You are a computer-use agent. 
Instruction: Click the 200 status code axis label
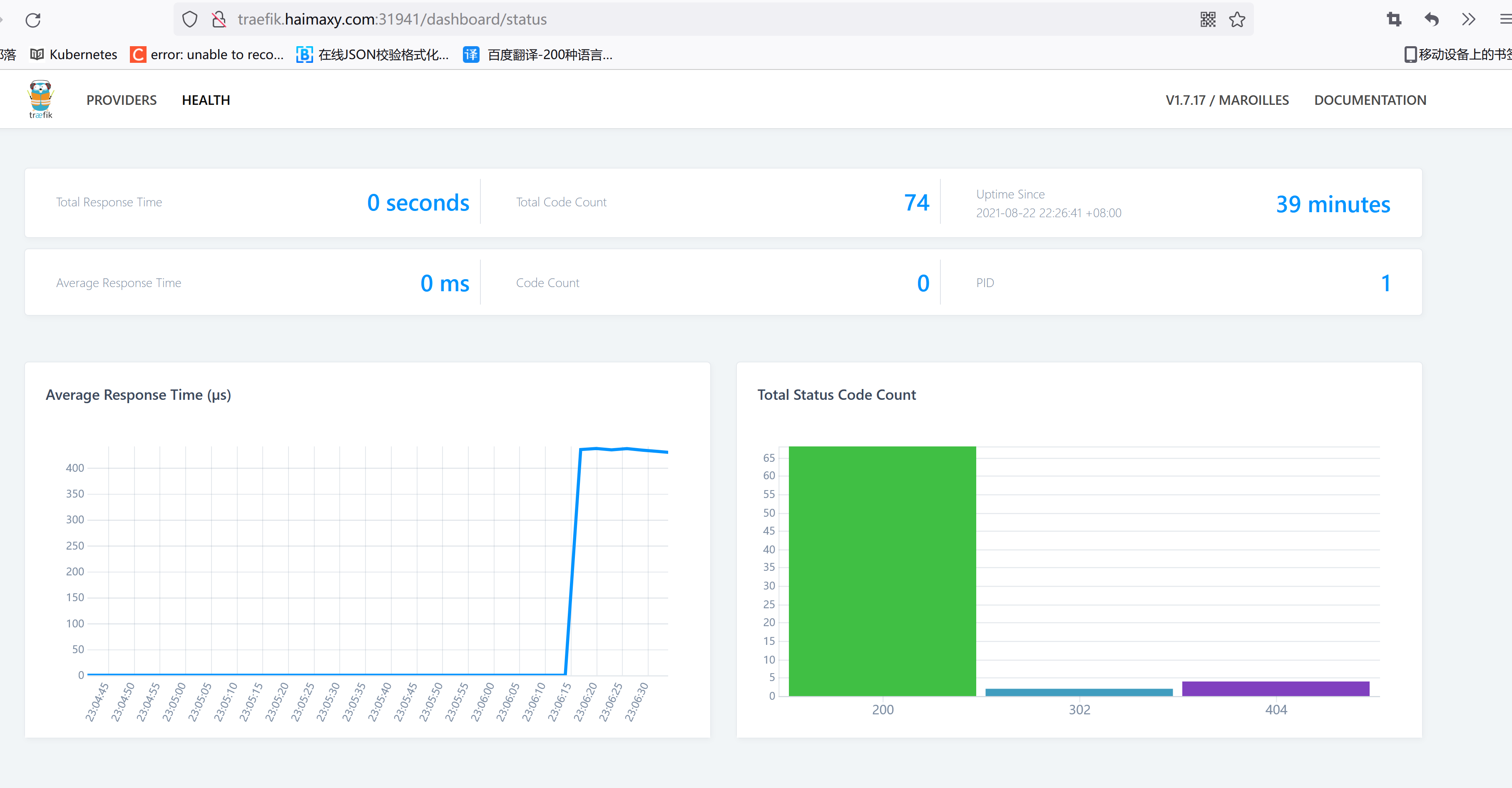(x=882, y=710)
